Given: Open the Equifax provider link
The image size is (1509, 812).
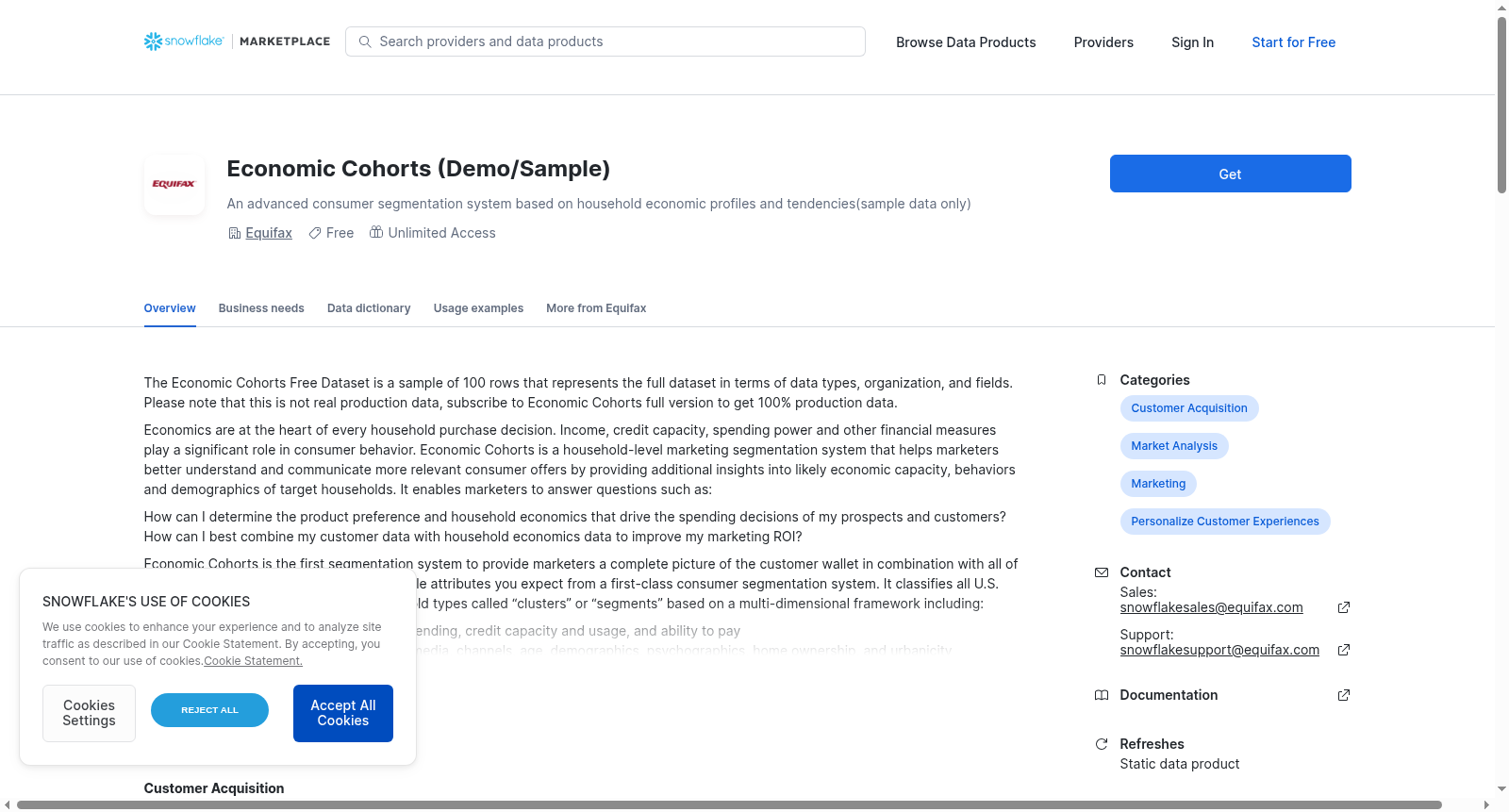Looking at the screenshot, I should pos(269,233).
